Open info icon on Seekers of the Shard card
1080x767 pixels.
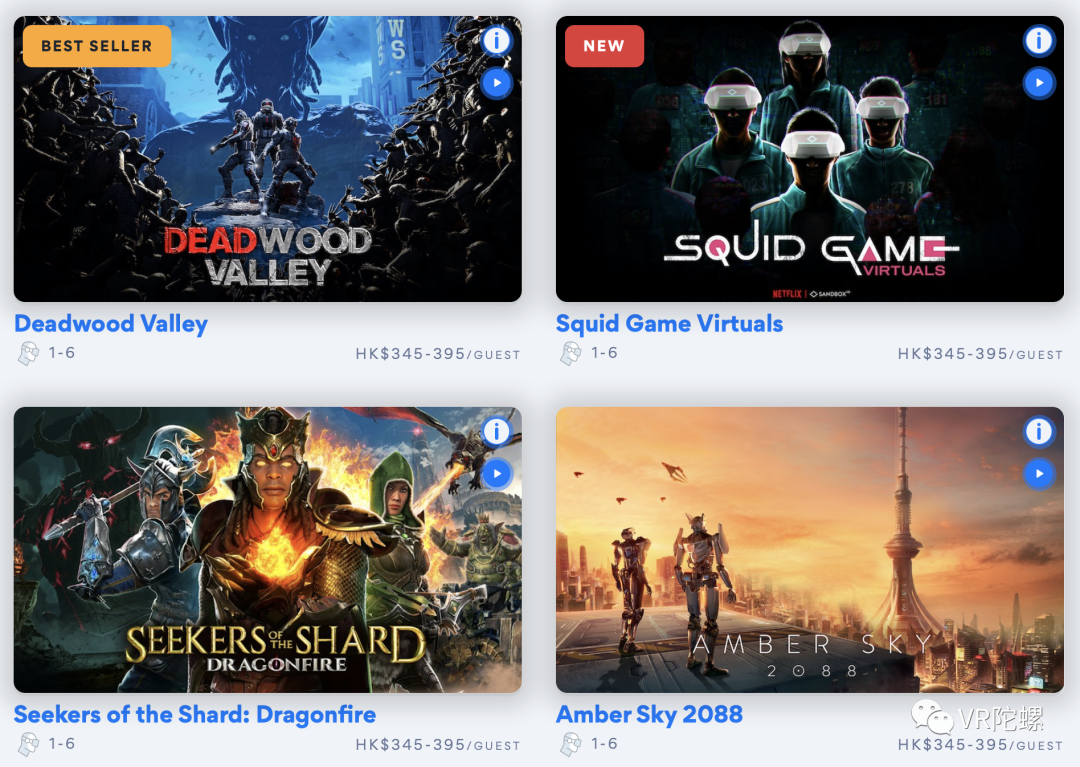[496, 432]
